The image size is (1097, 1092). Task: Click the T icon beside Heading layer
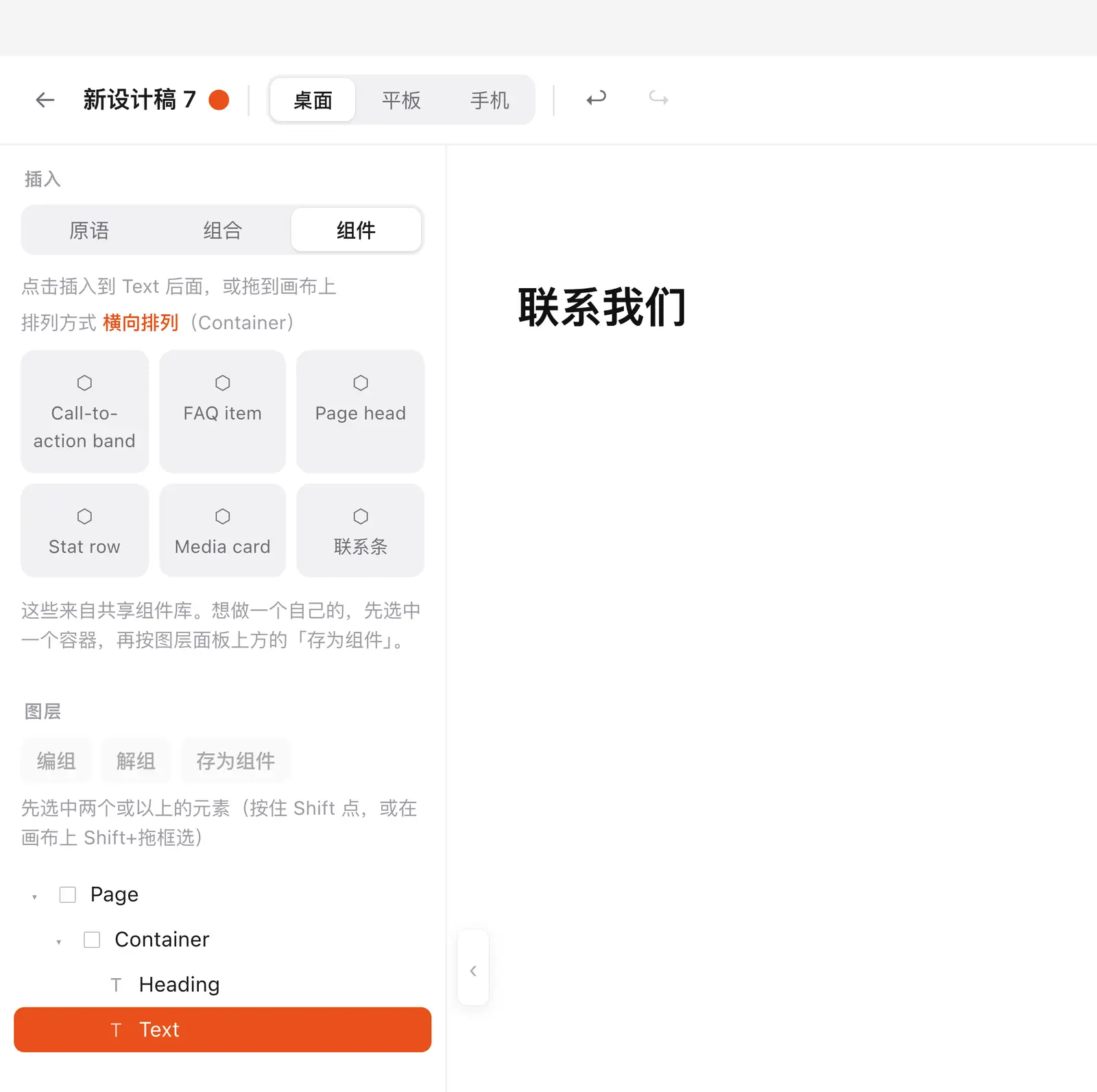[x=116, y=985]
